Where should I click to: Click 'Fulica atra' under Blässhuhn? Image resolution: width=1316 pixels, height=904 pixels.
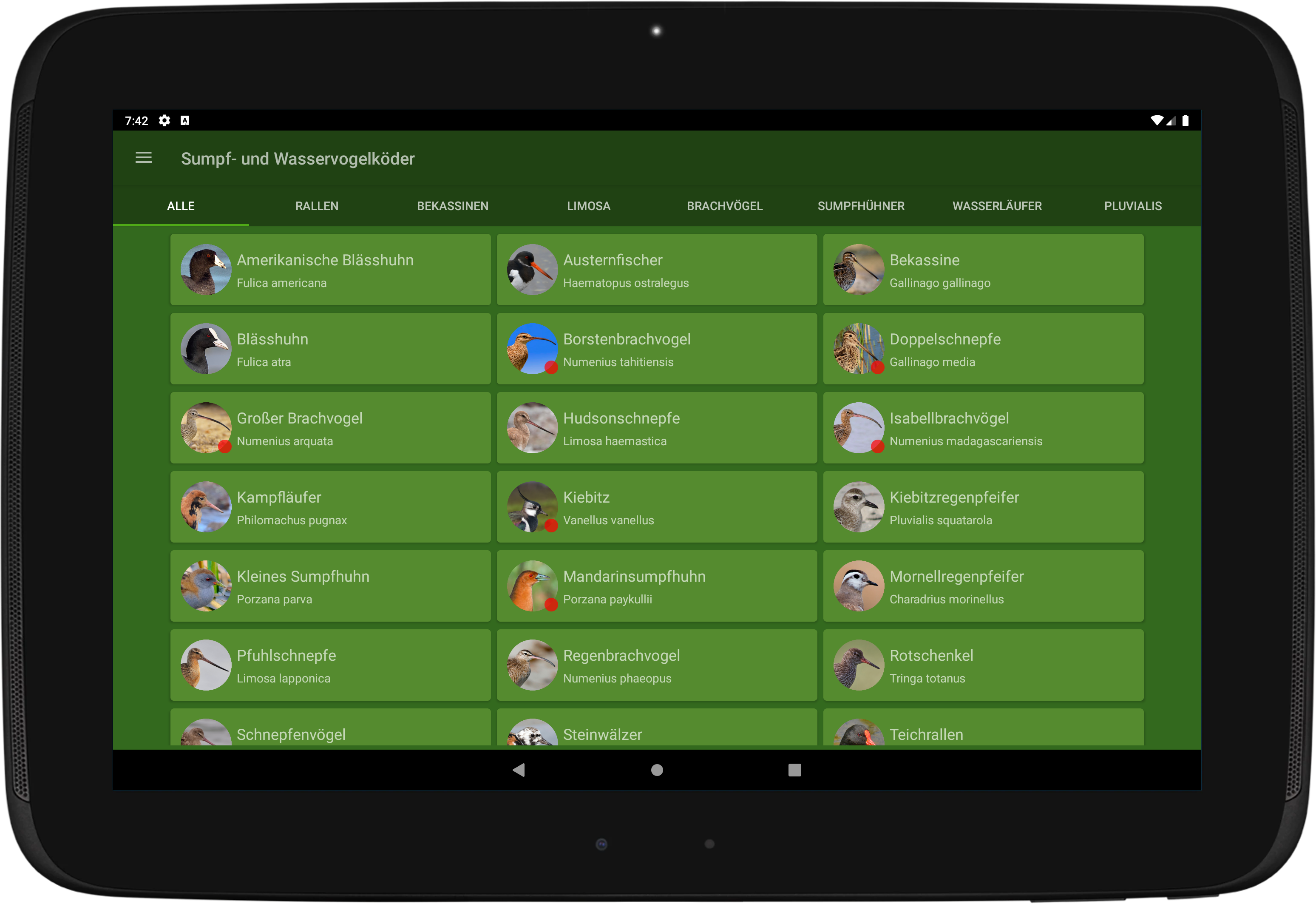click(264, 362)
